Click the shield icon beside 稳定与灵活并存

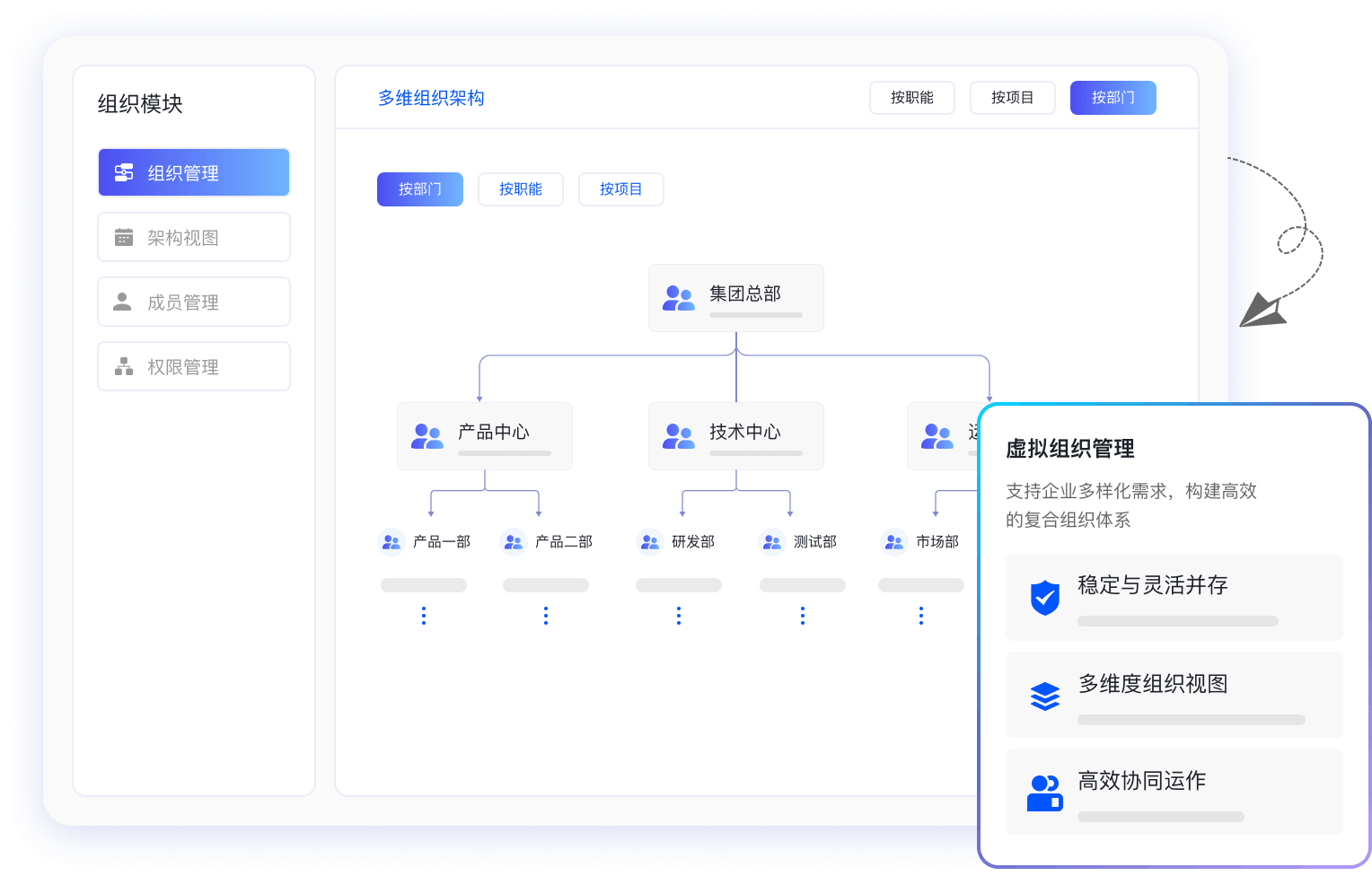click(x=1045, y=598)
